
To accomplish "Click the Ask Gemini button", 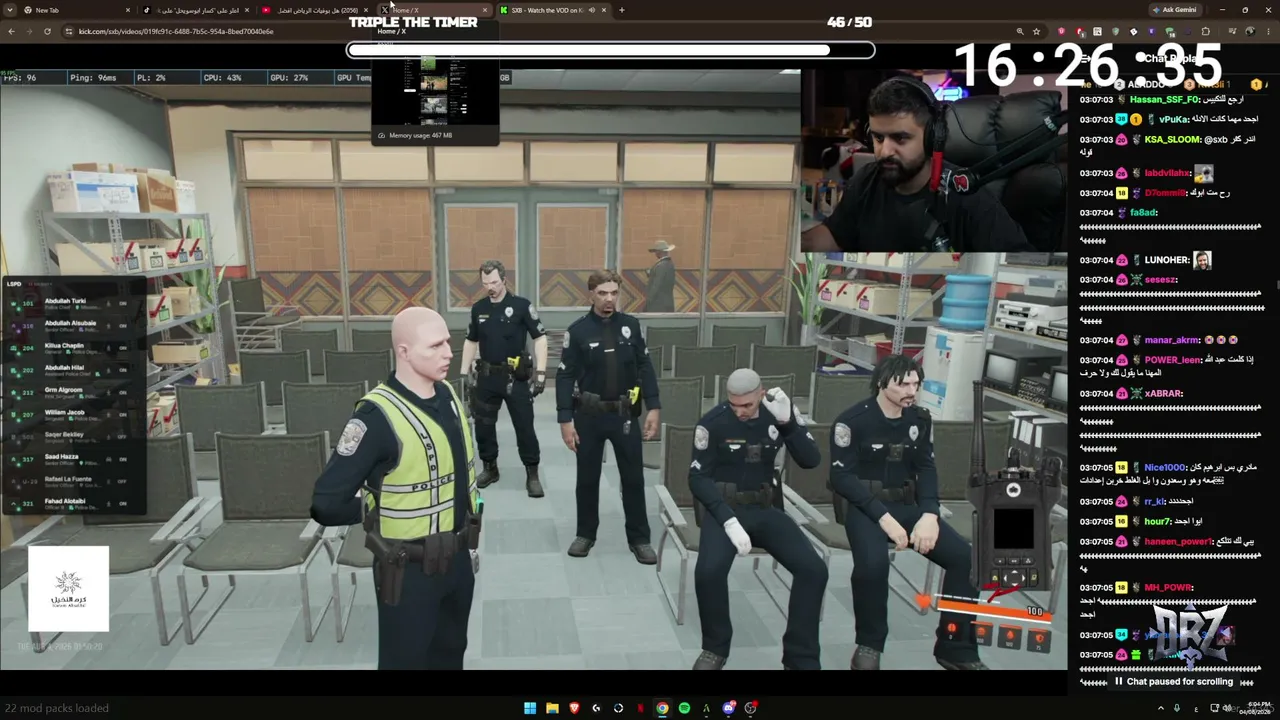I will tap(1174, 10).
